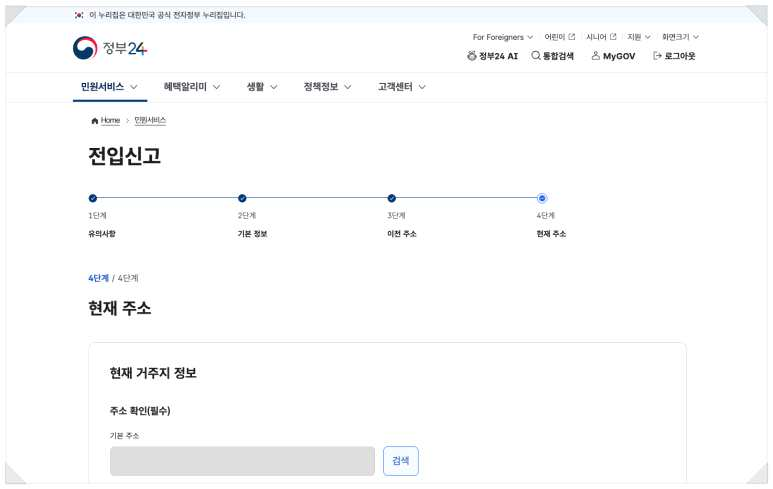The width and height of the screenshot is (773, 489).
Task: Click the 3단계 이전 주소 step marker
Action: coord(391,198)
